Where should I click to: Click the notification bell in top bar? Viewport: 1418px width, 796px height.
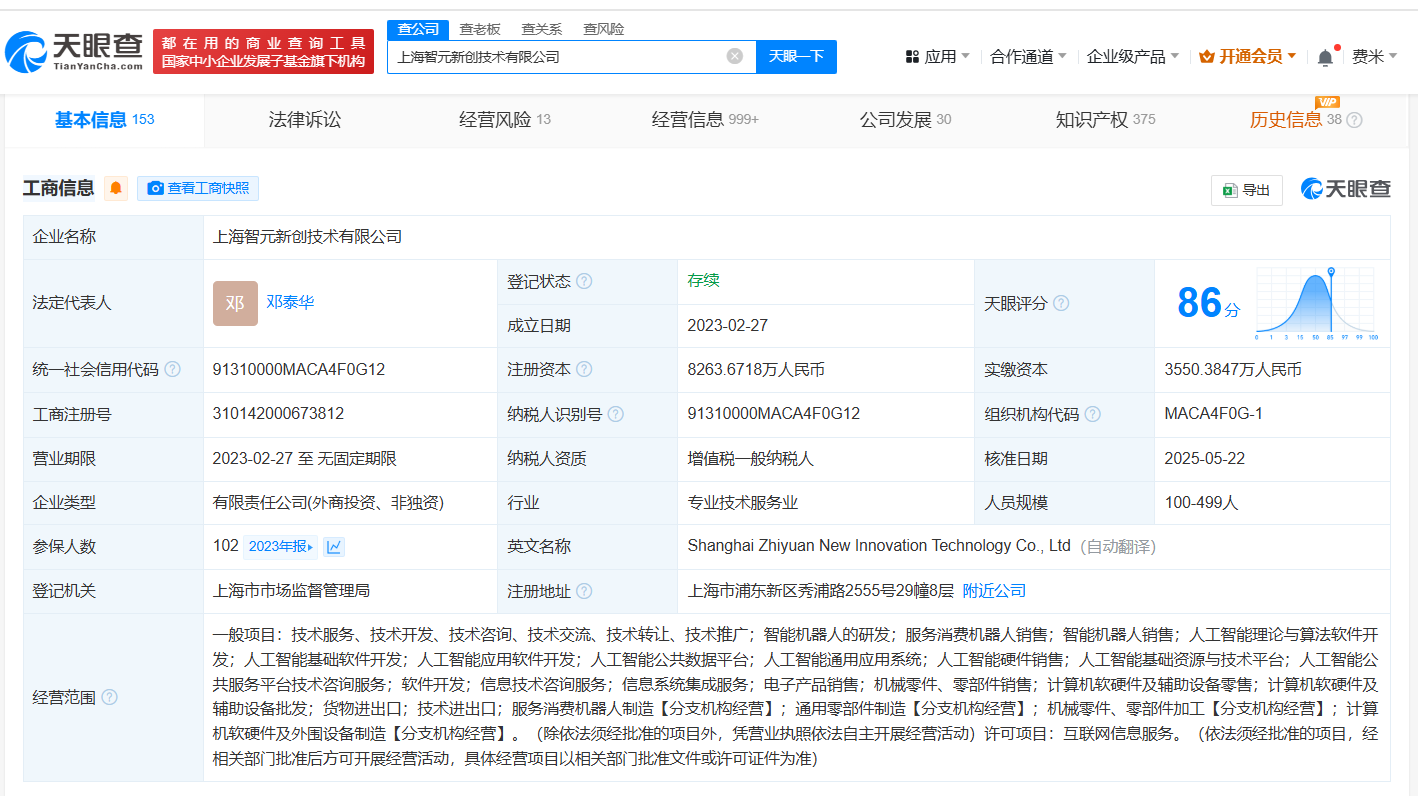pos(1325,57)
